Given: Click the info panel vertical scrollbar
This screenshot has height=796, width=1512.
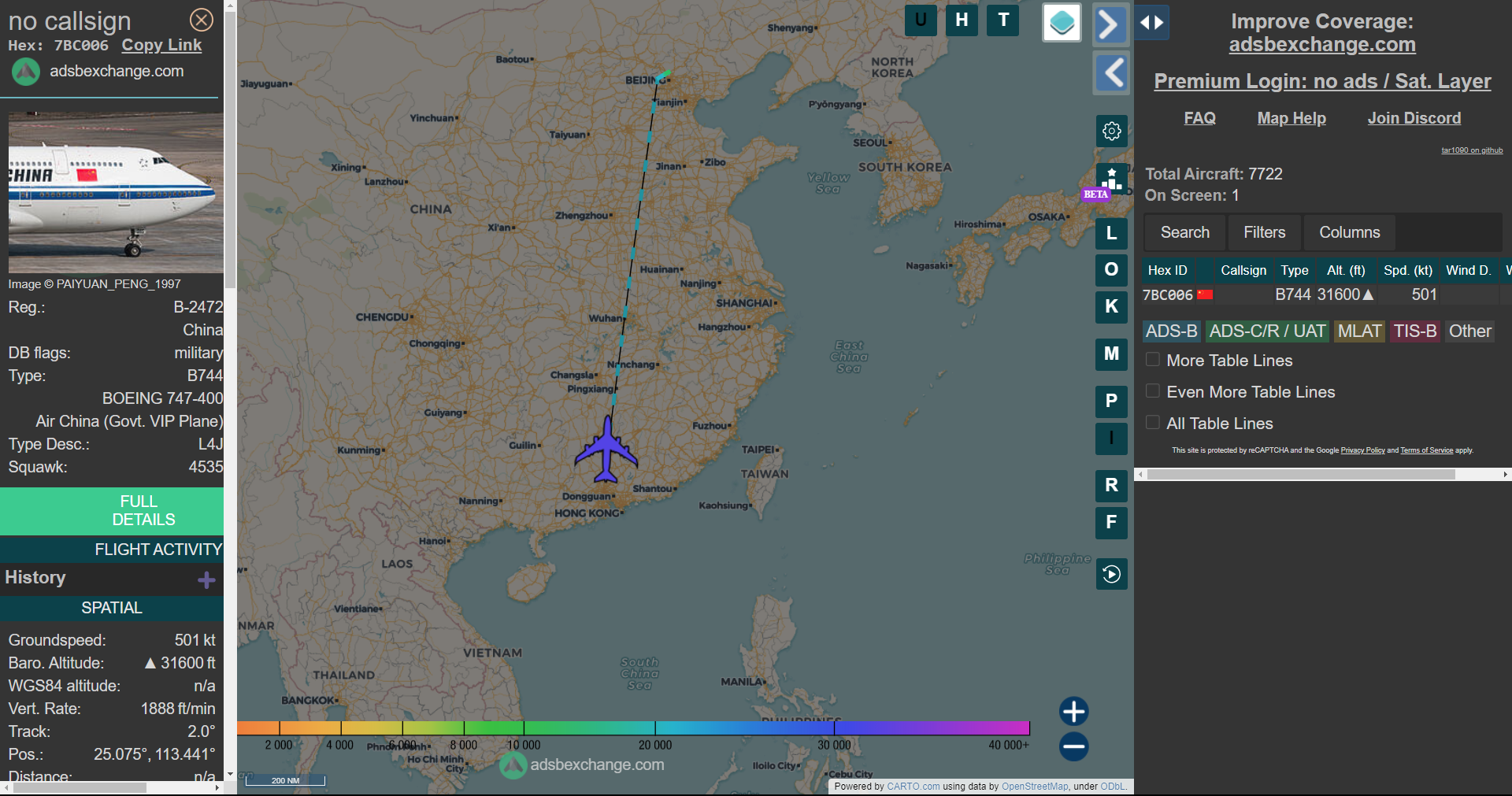Looking at the screenshot, I should point(230,150).
